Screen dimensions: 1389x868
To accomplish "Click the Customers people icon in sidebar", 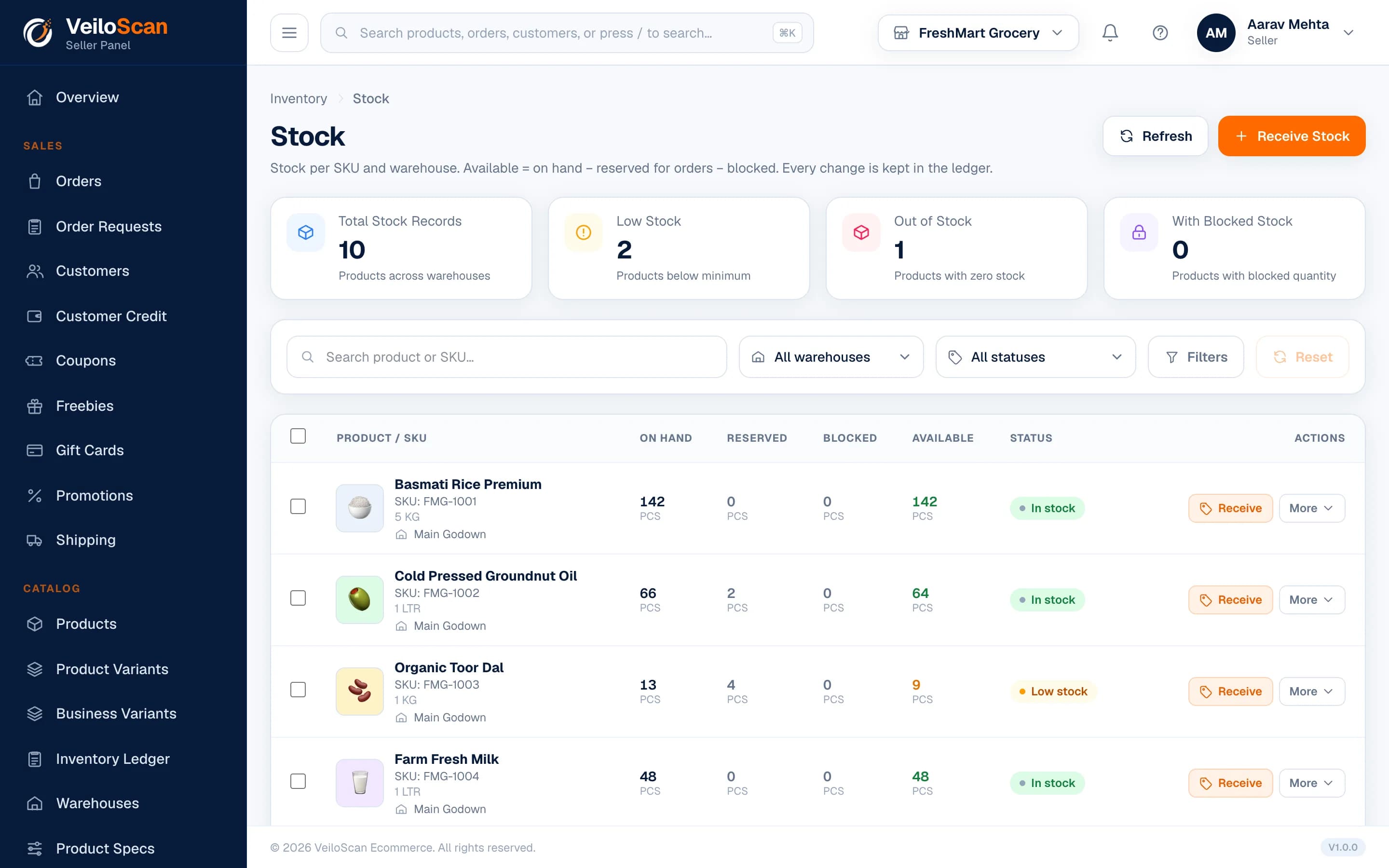I will (35, 271).
